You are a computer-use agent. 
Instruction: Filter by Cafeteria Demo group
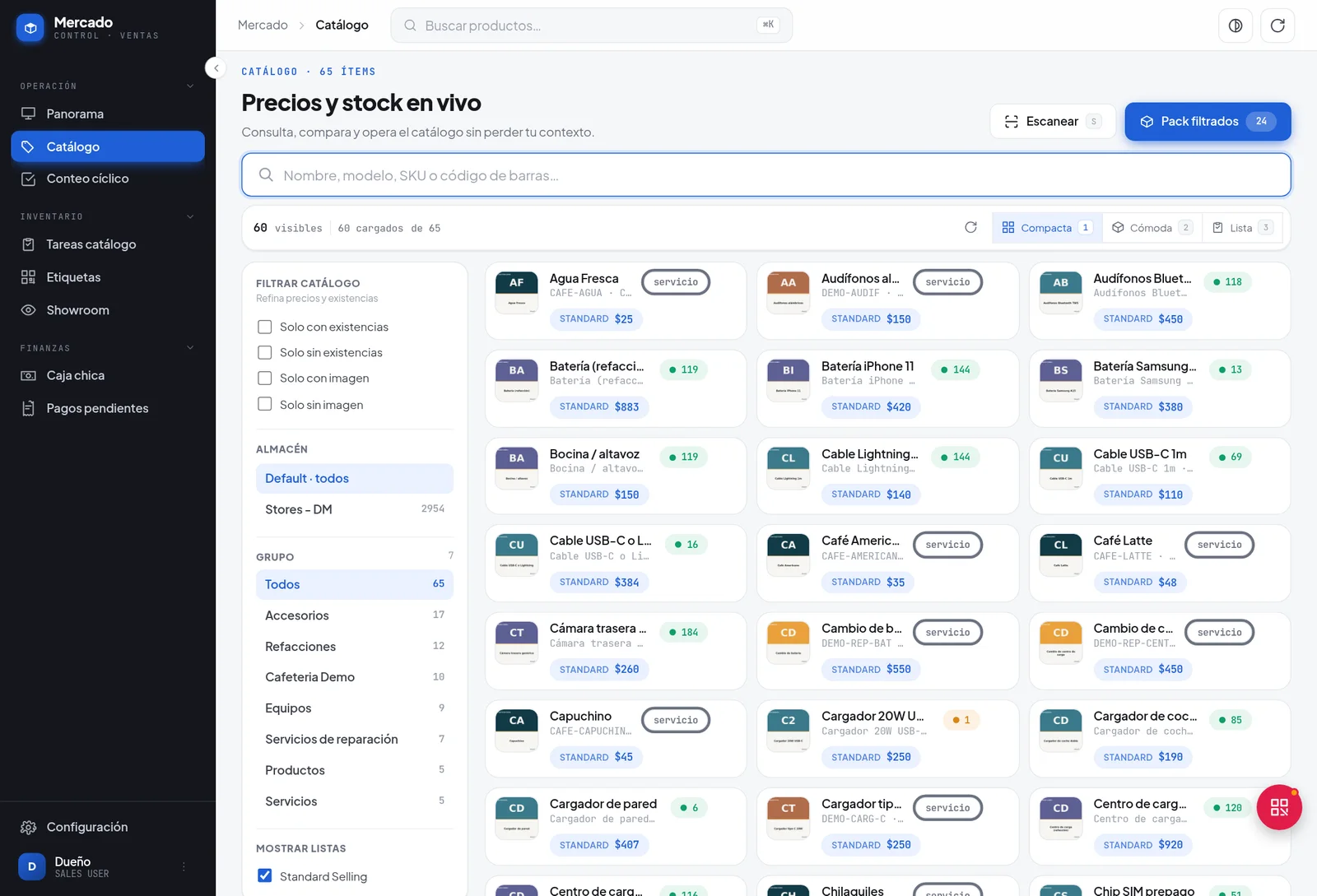[x=355, y=677]
